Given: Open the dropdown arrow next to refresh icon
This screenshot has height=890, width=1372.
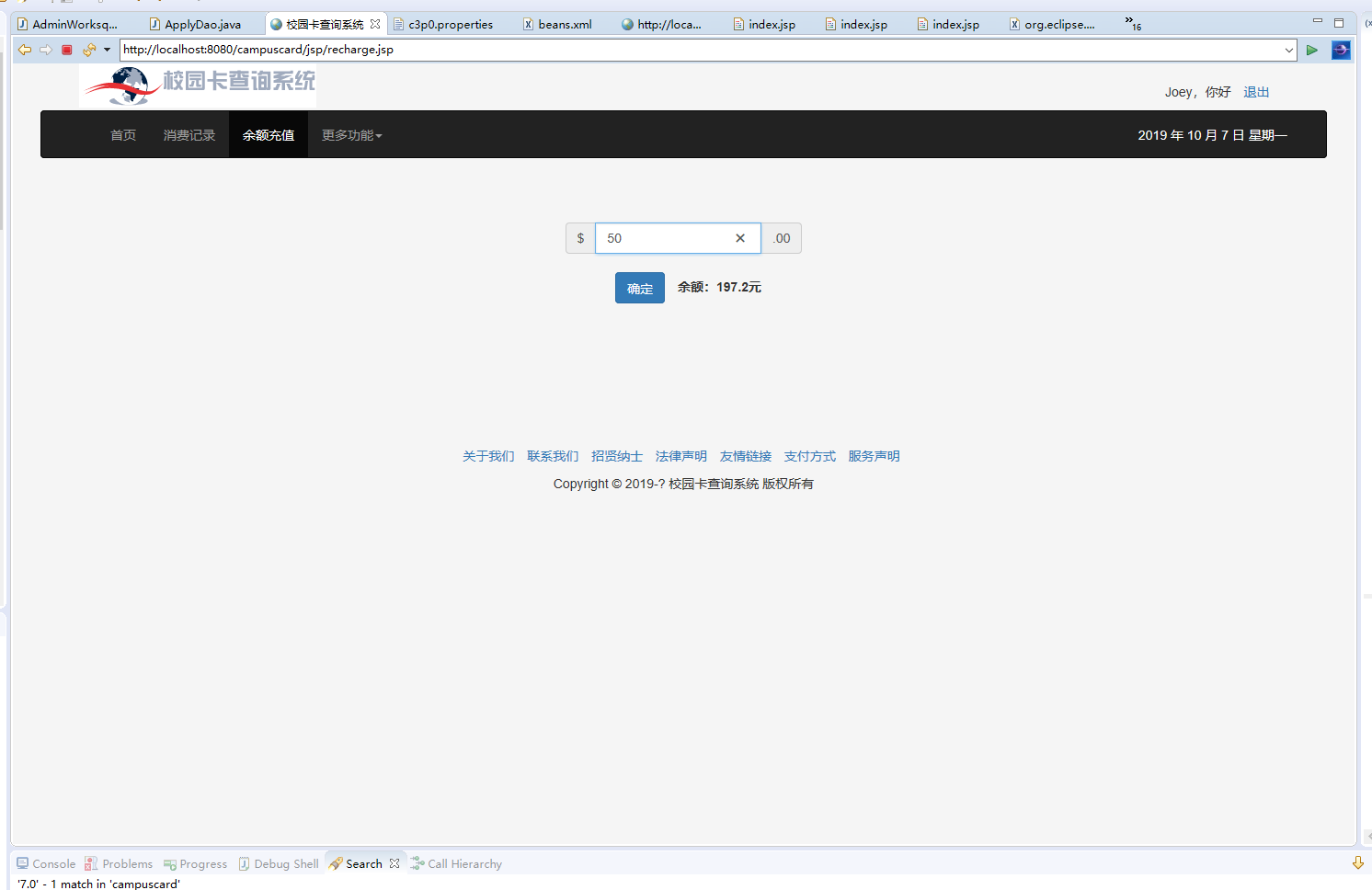Looking at the screenshot, I should pos(107,50).
